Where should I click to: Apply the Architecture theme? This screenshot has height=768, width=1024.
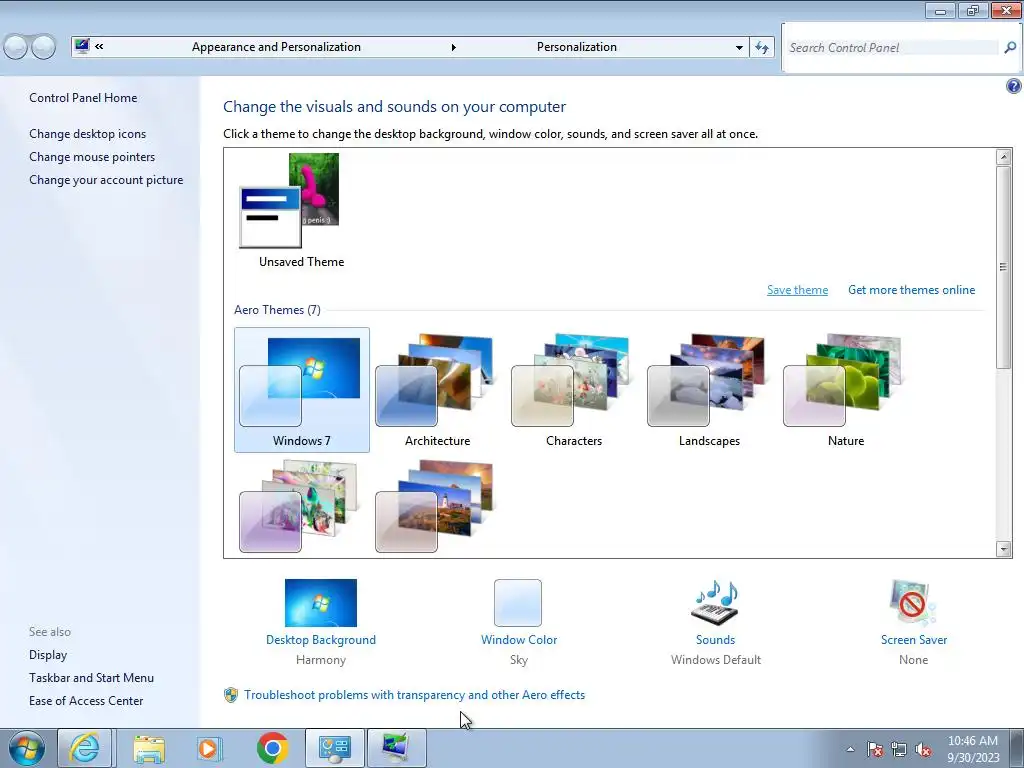(438, 390)
